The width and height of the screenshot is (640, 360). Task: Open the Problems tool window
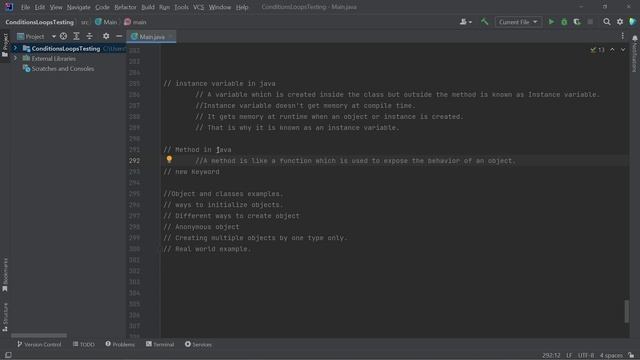coord(120,344)
